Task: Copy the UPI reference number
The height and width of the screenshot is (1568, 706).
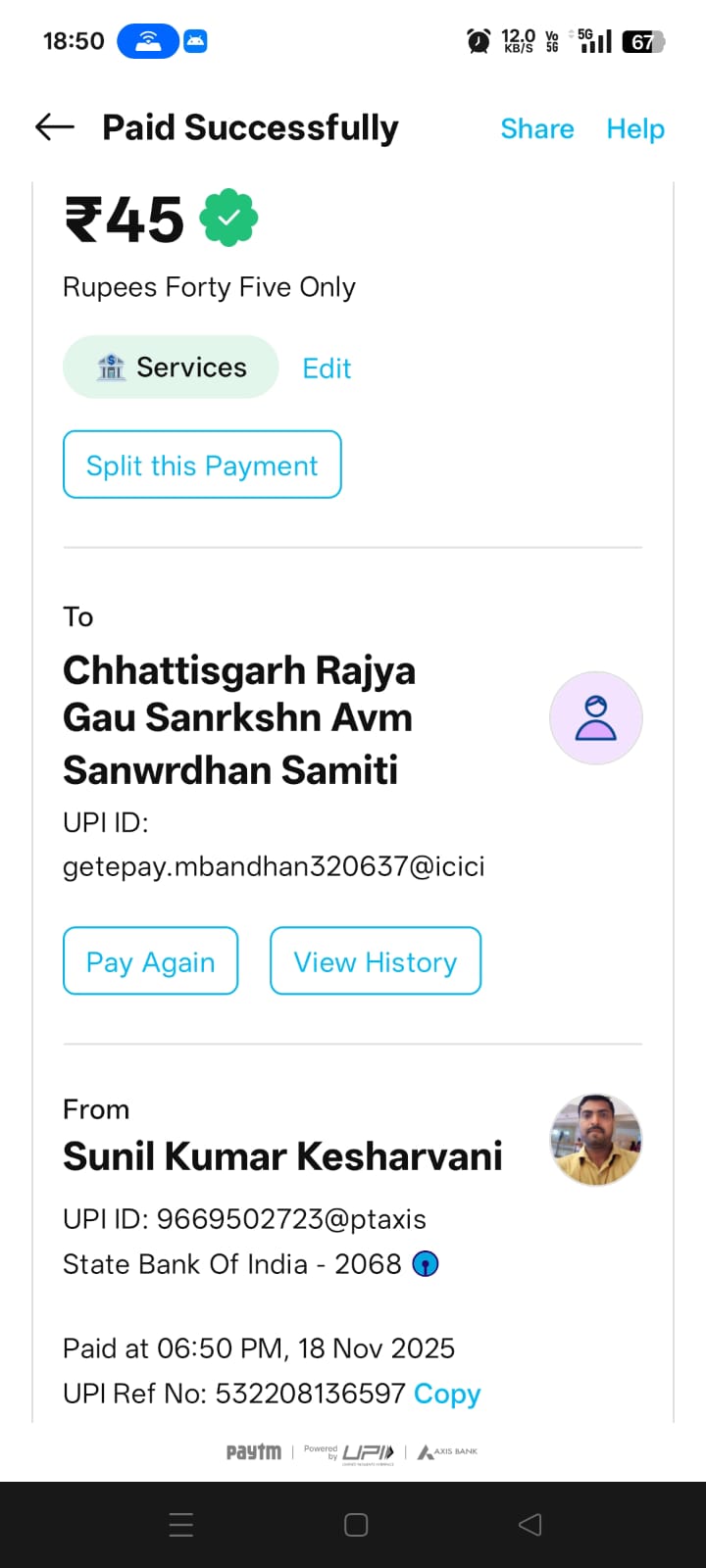Action: tap(447, 1394)
